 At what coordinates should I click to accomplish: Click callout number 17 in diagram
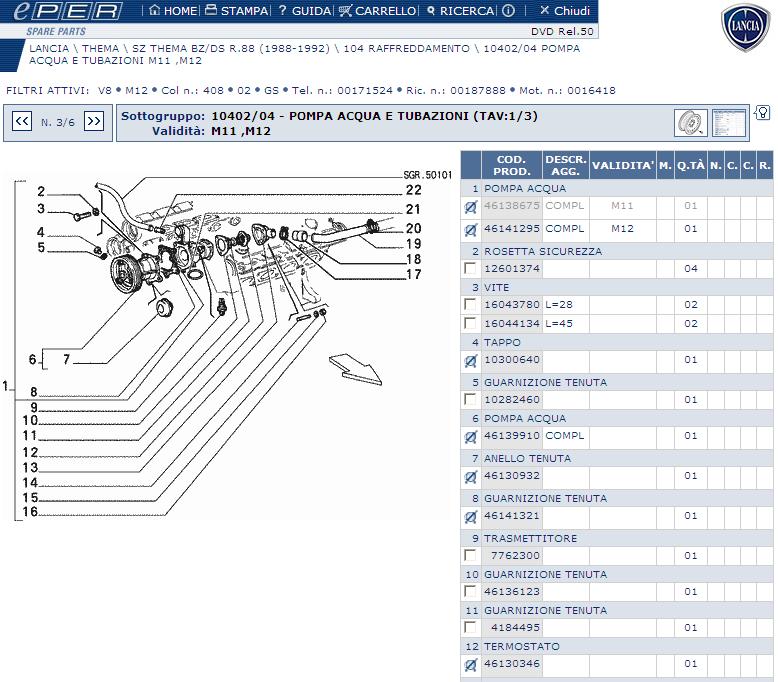pyautogui.click(x=413, y=274)
